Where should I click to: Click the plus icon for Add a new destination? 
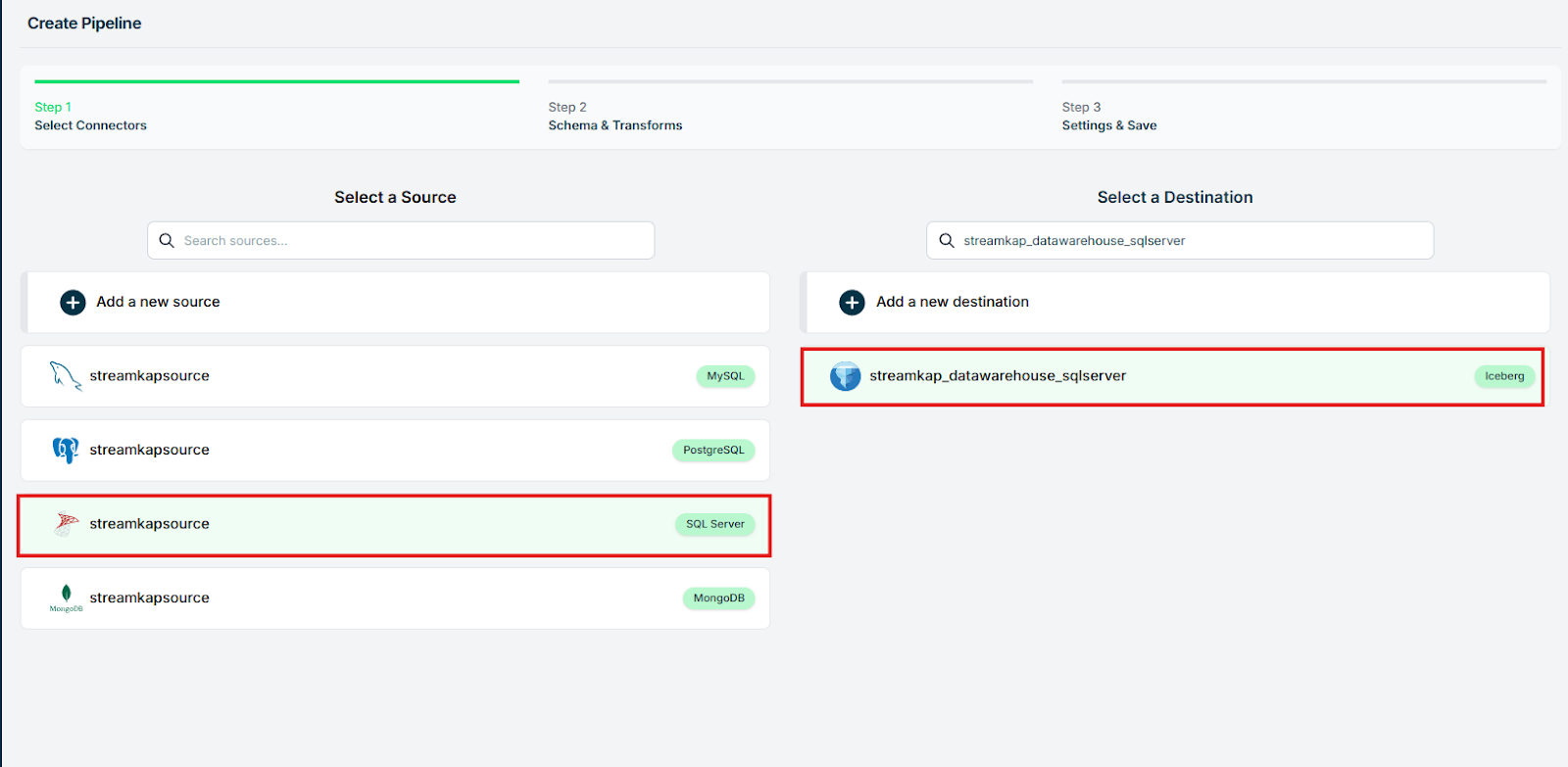click(852, 303)
